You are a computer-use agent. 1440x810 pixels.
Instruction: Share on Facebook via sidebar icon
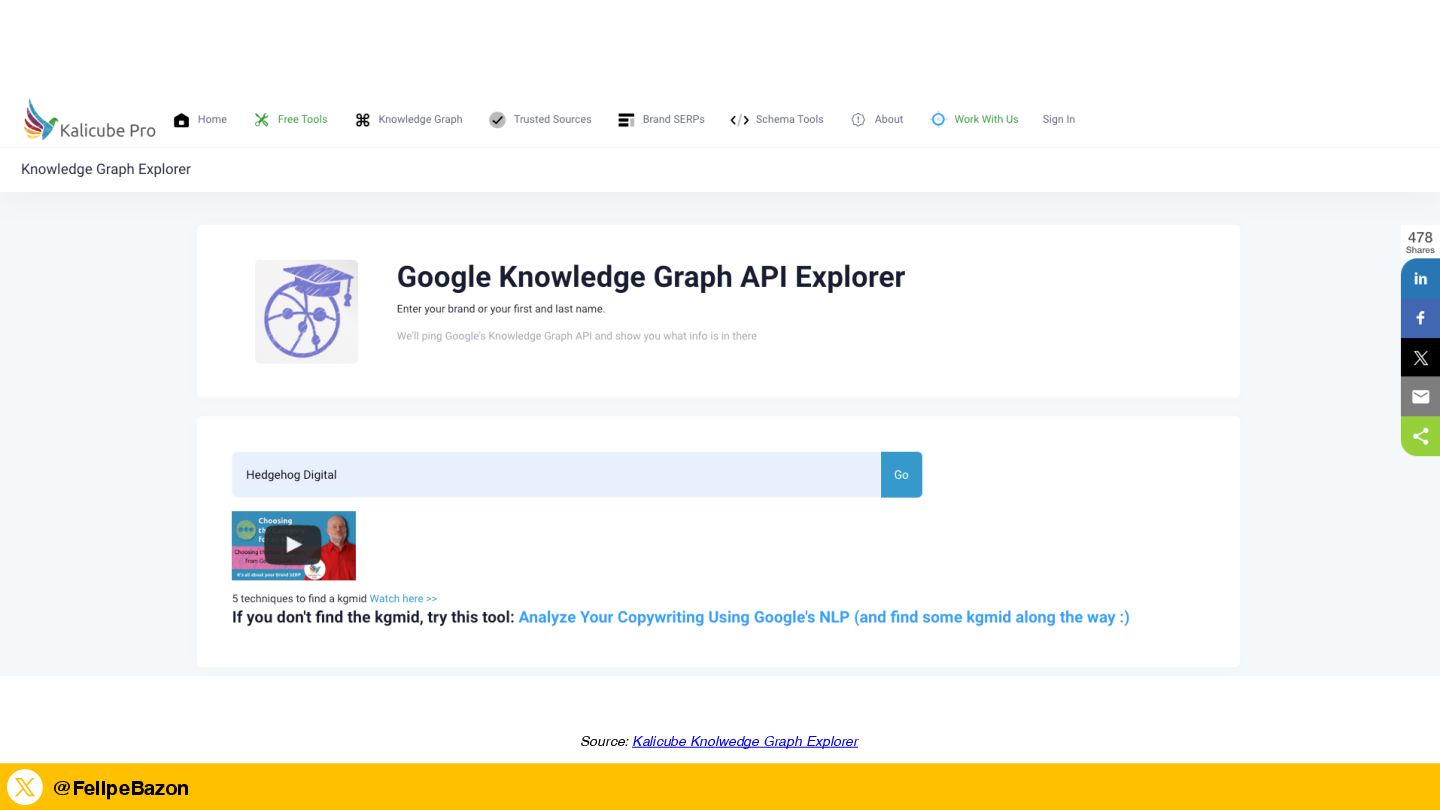click(x=1420, y=318)
